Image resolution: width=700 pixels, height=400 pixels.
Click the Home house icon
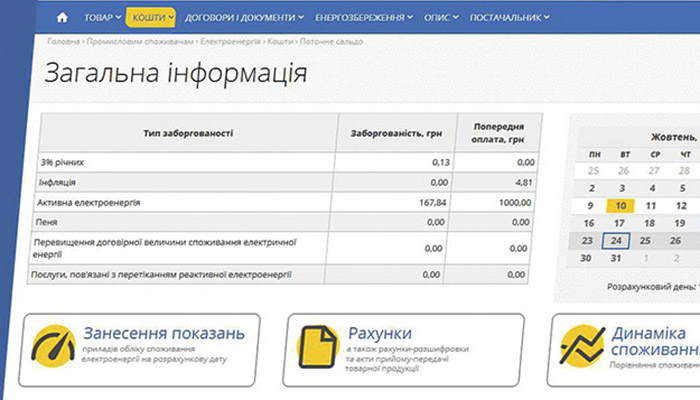click(x=63, y=17)
